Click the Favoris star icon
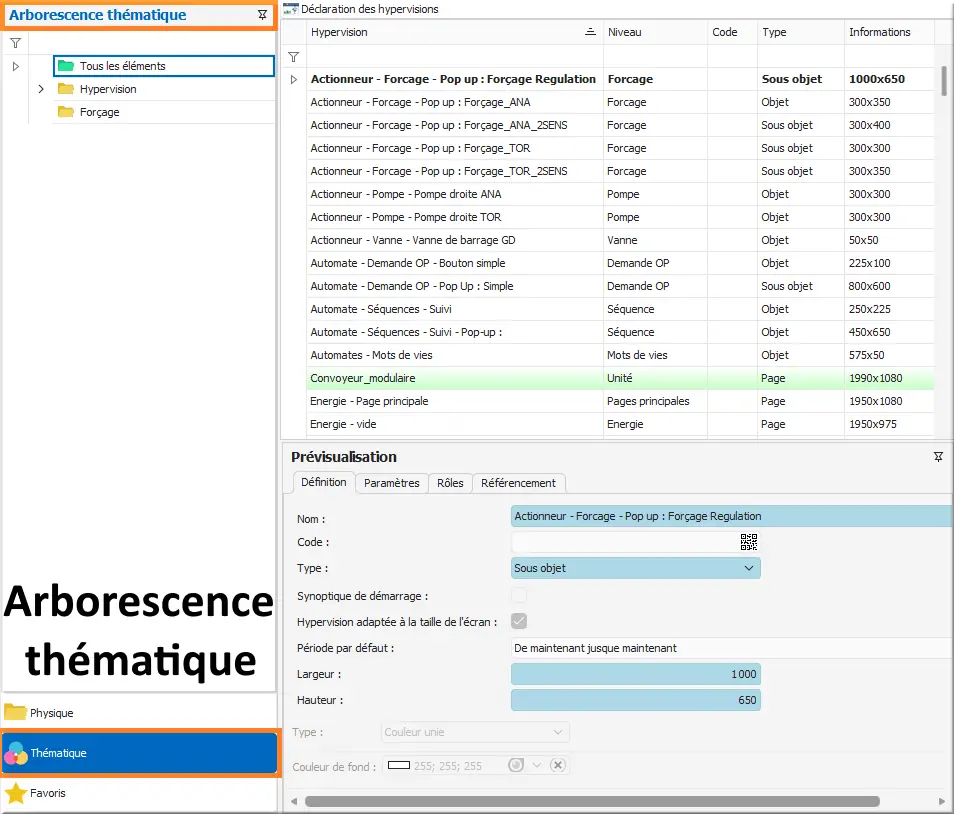Image resolution: width=954 pixels, height=814 pixels. pos(16,793)
